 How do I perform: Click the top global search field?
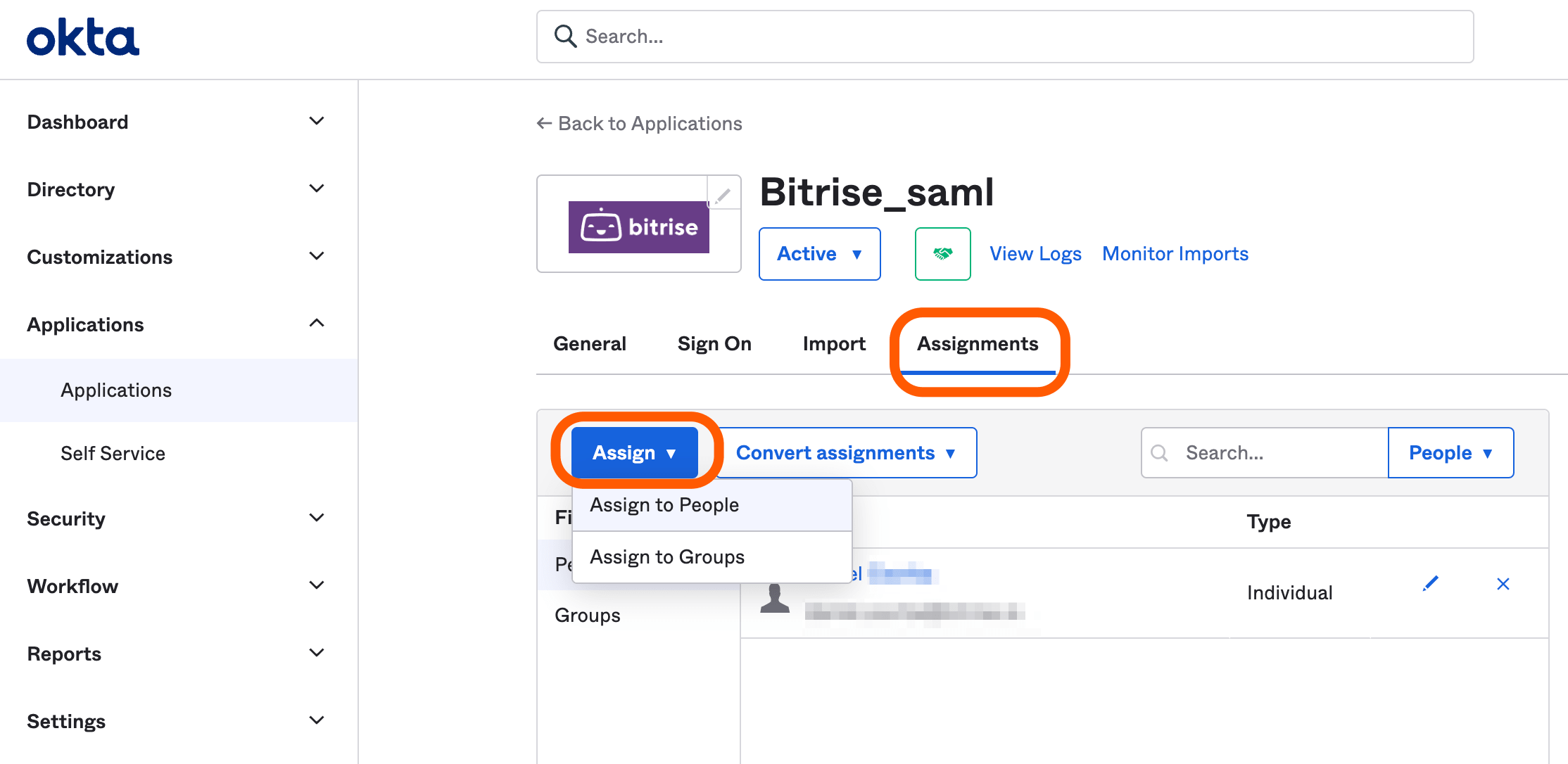1005,37
